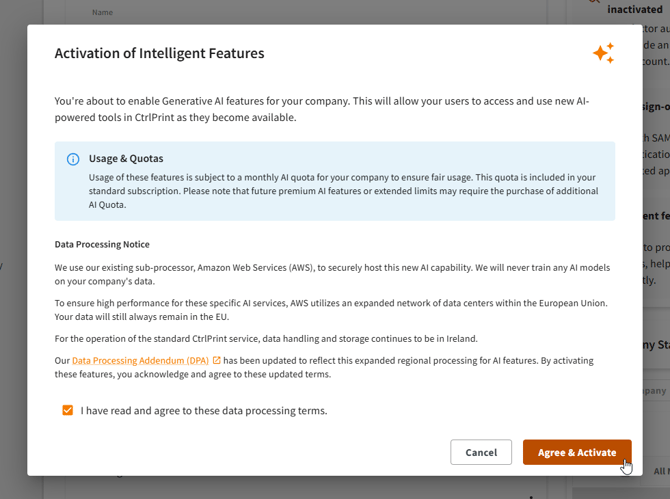This screenshot has height=499, width=670.
Task: Click the 'Usage & Quotas' heading
Action: [x=126, y=158]
